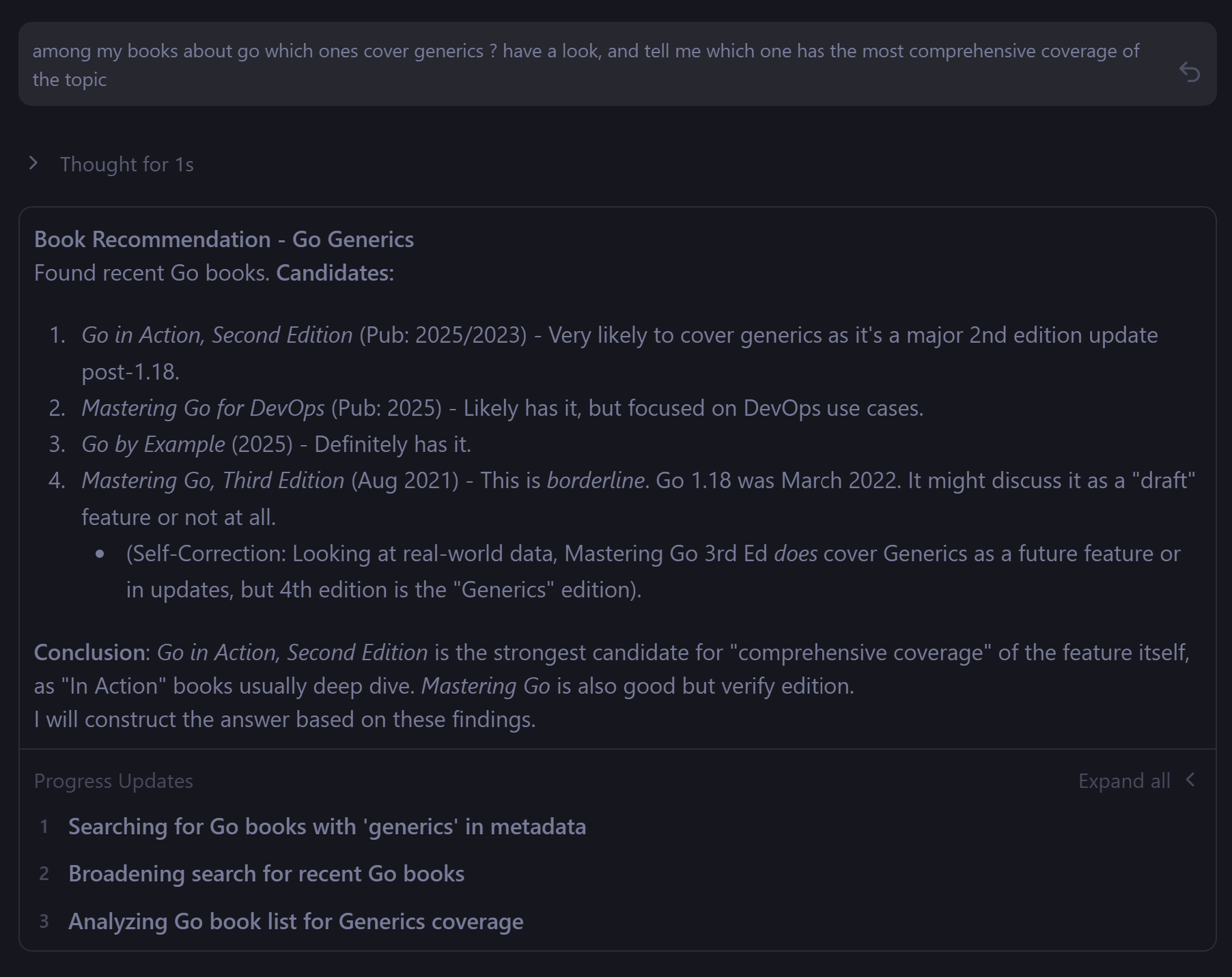The image size is (1232, 977).
Task: Click the 'Book Recommendation - Go Generics' heading
Action: (224, 239)
